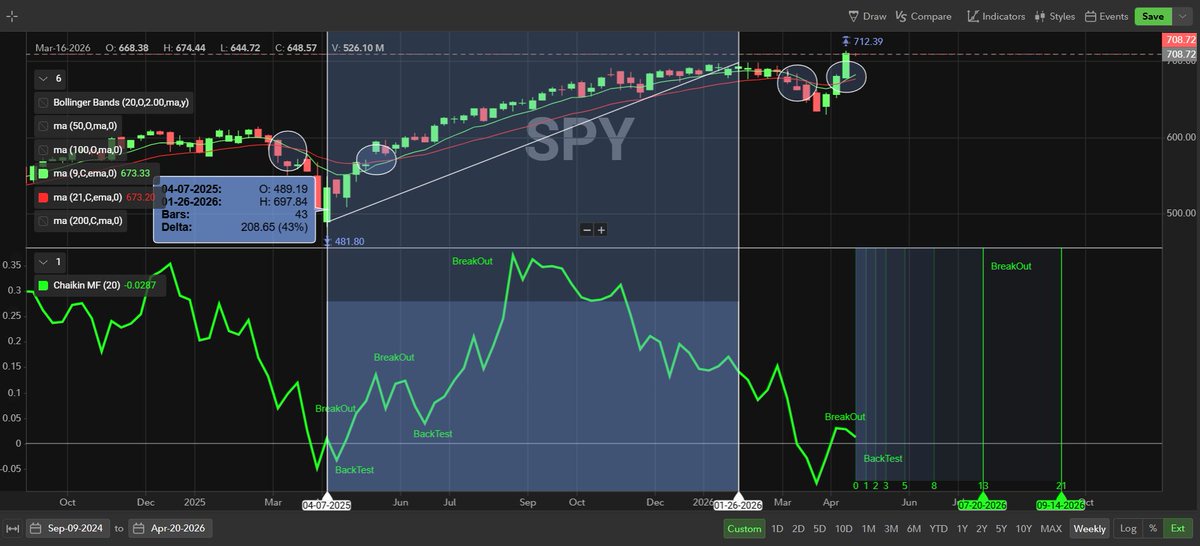Select the 6M range

point(914,529)
